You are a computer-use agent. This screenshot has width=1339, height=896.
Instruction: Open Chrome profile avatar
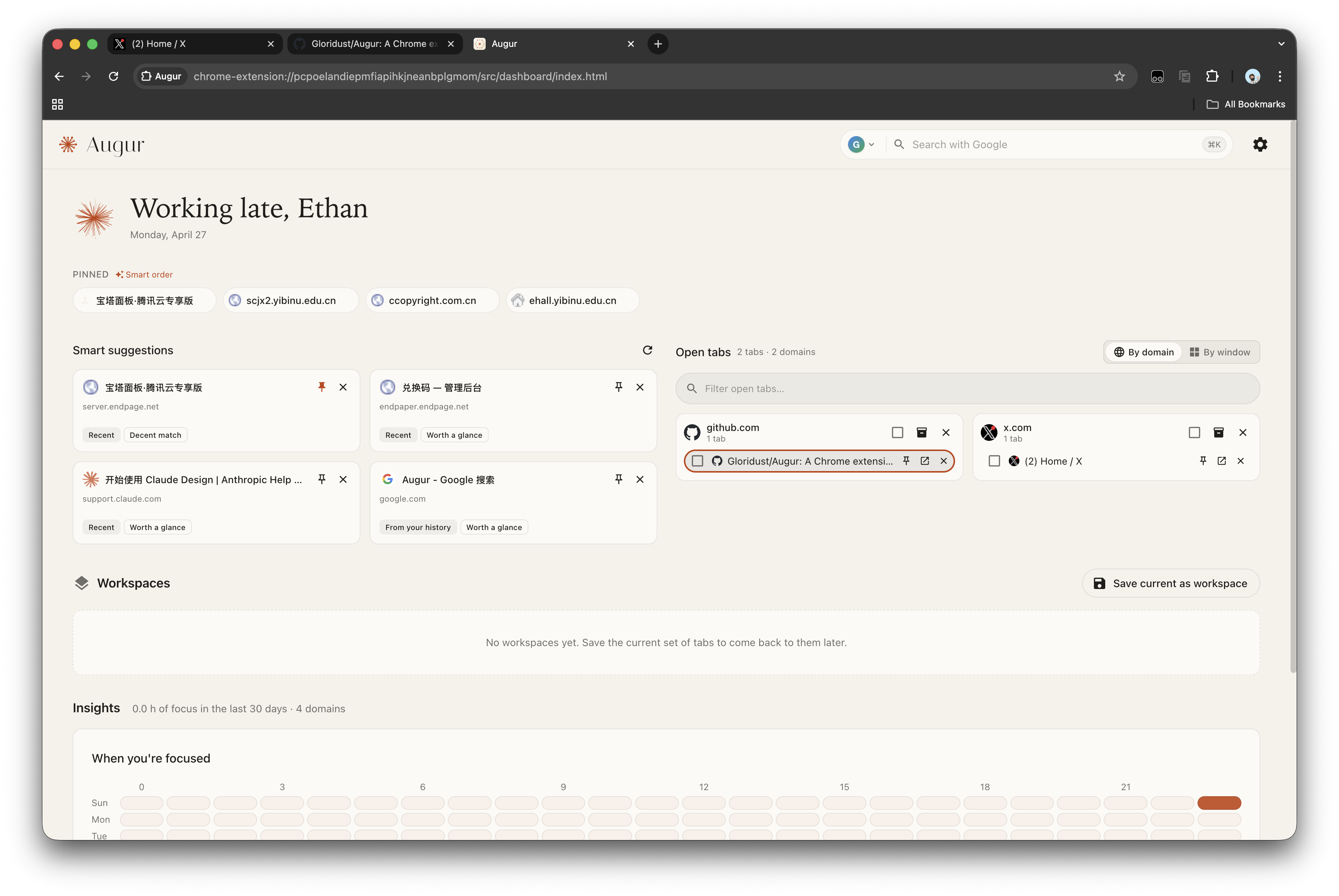click(1252, 76)
